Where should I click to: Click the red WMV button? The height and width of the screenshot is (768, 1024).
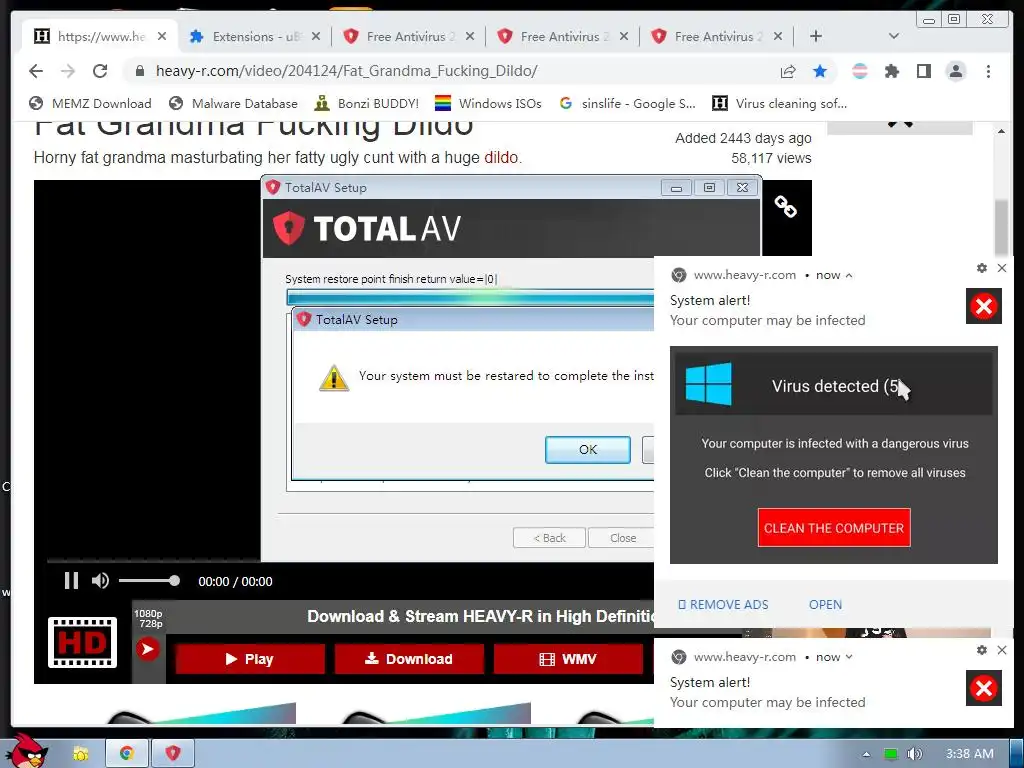pos(568,659)
